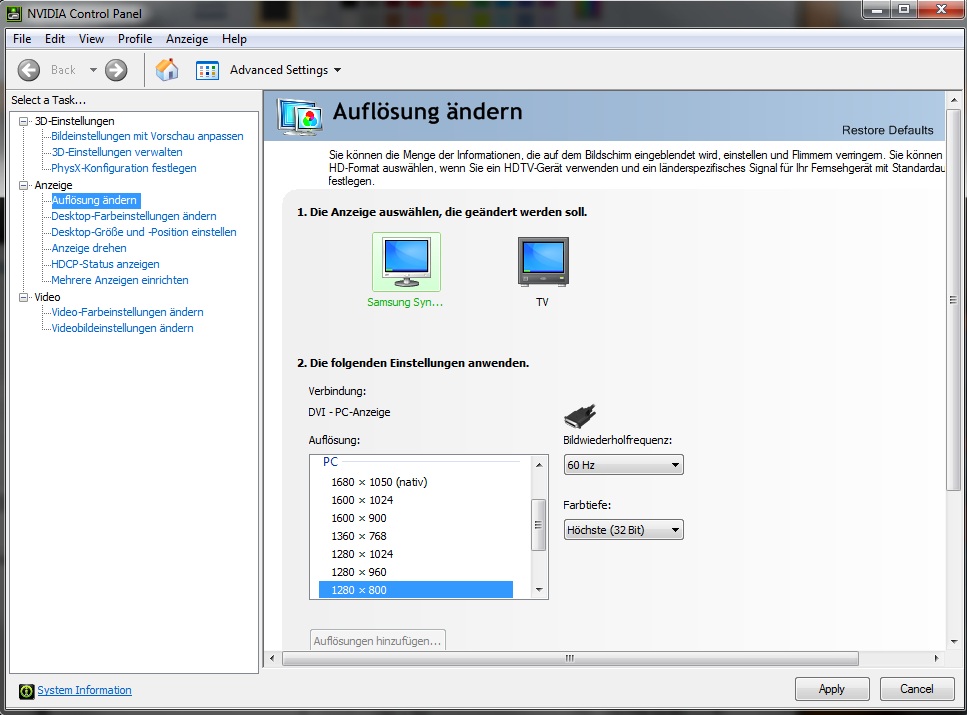The image size is (967, 715).
Task: Go to the Home icon in toolbar
Action: tap(167, 70)
